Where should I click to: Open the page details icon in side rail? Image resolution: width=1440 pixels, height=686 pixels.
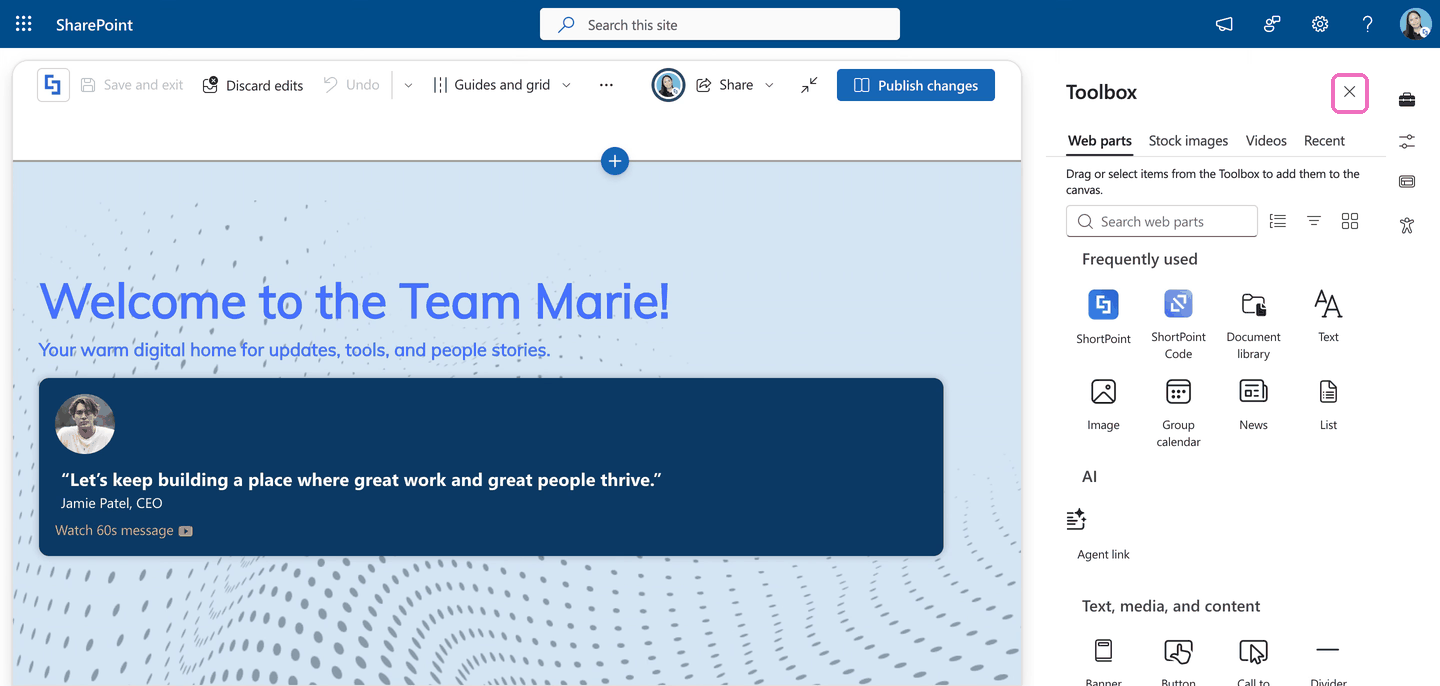pos(1407,182)
